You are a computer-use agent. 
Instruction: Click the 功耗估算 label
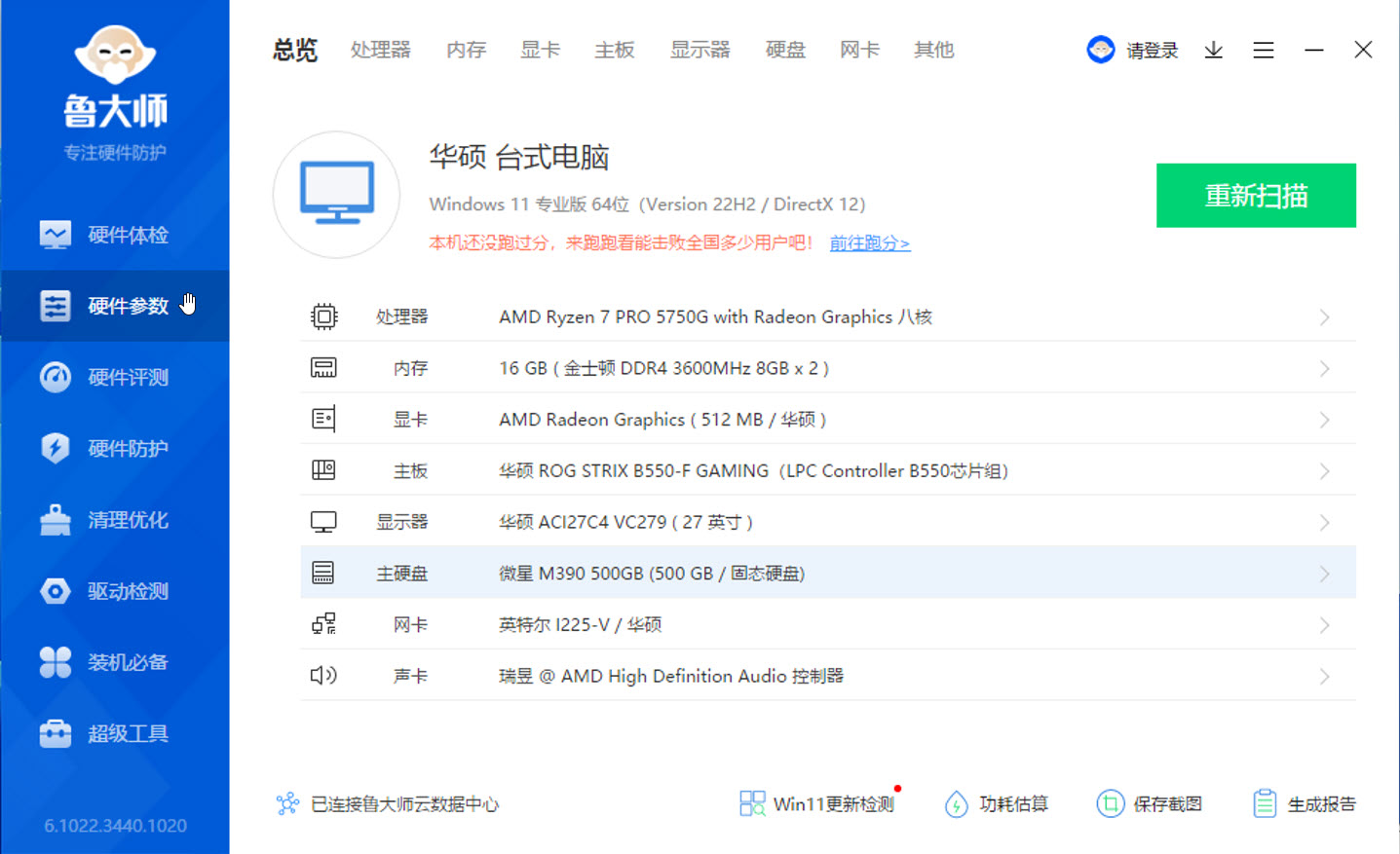1014,804
